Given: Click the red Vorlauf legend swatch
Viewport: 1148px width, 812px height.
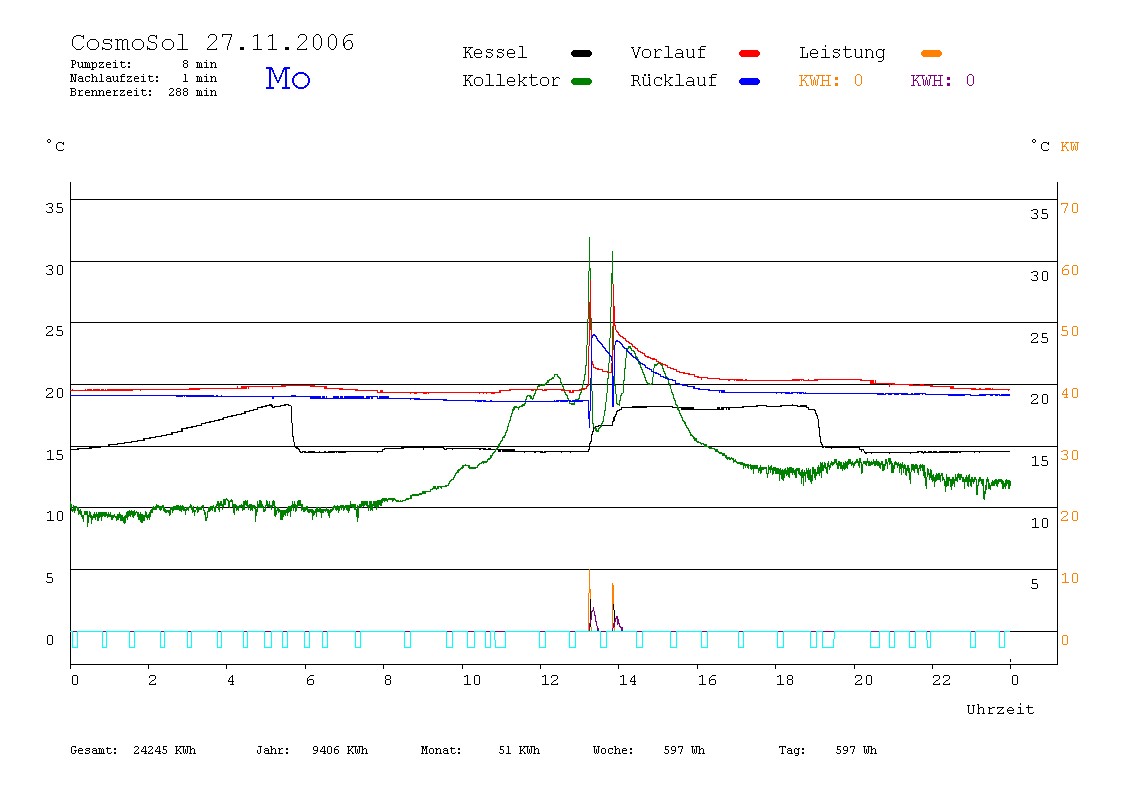Looking at the screenshot, I should pyautogui.click(x=750, y=53).
